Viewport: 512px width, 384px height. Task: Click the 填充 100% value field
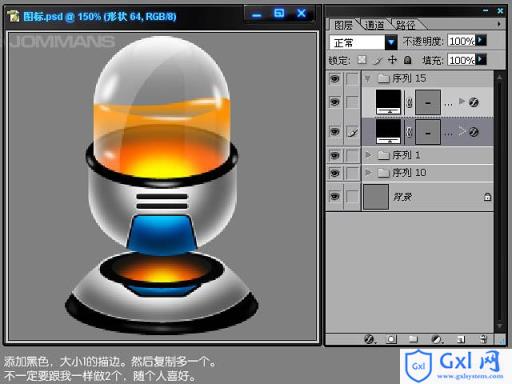coord(461,60)
